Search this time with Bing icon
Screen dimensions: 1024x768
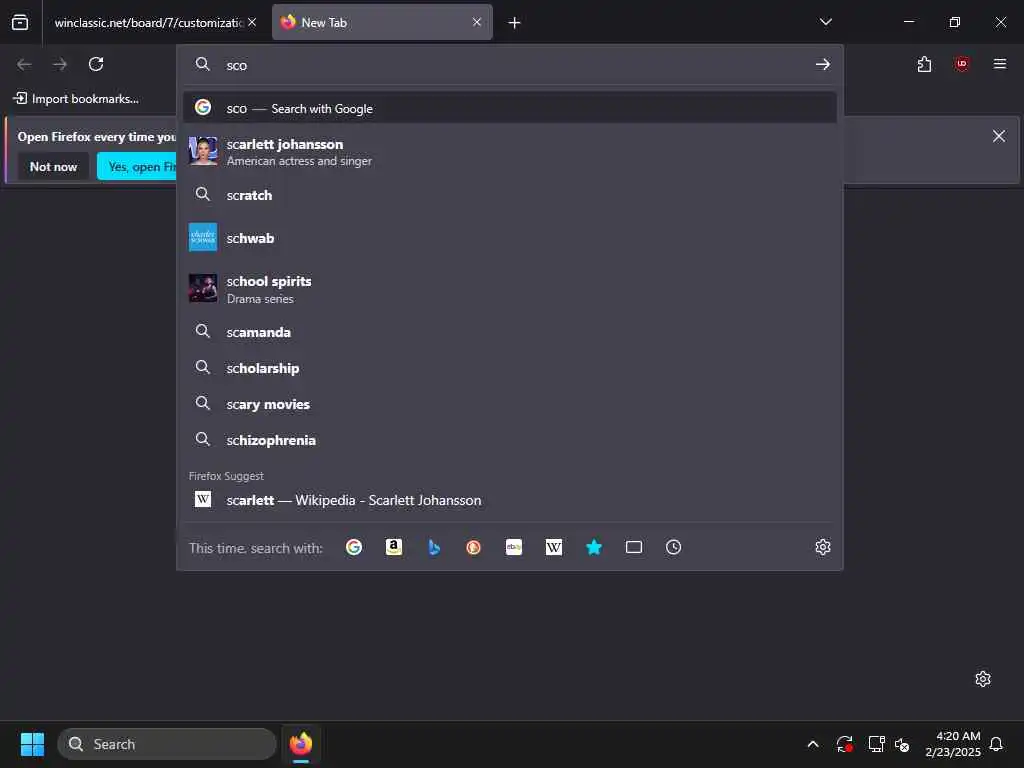pyautogui.click(x=434, y=547)
